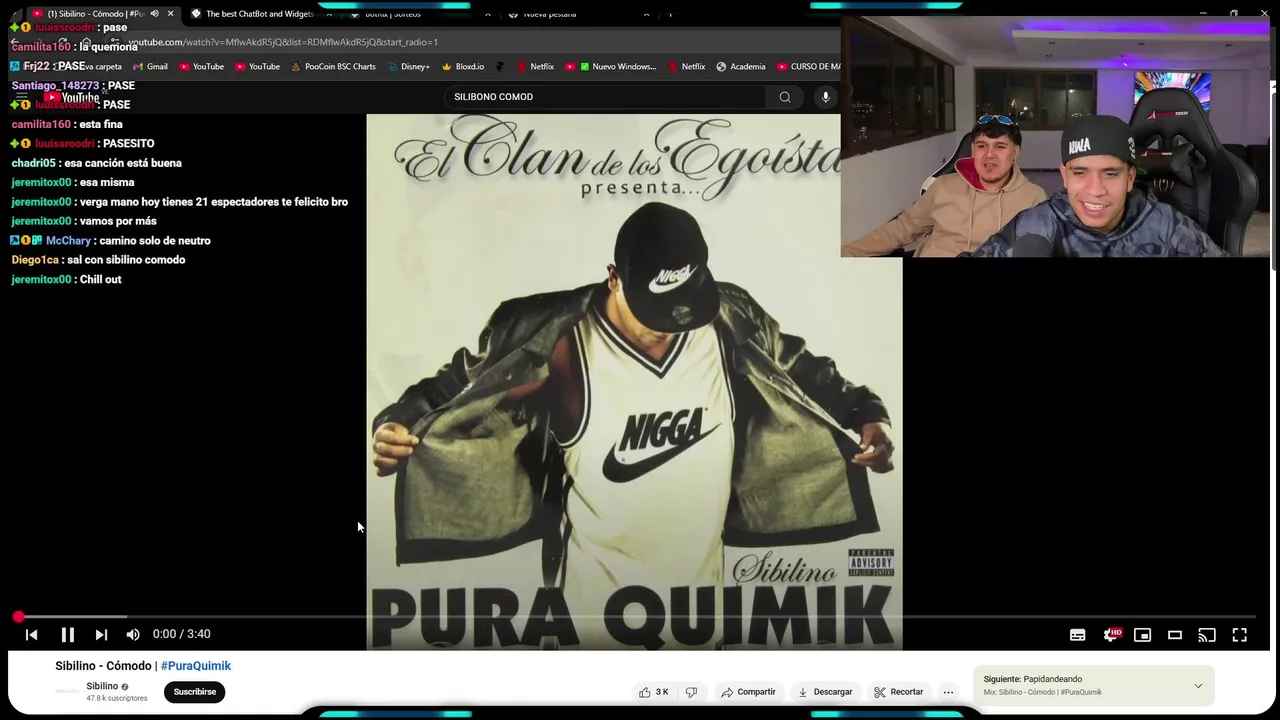
Task: Start voice search with microphone
Action: pyautogui.click(x=825, y=97)
